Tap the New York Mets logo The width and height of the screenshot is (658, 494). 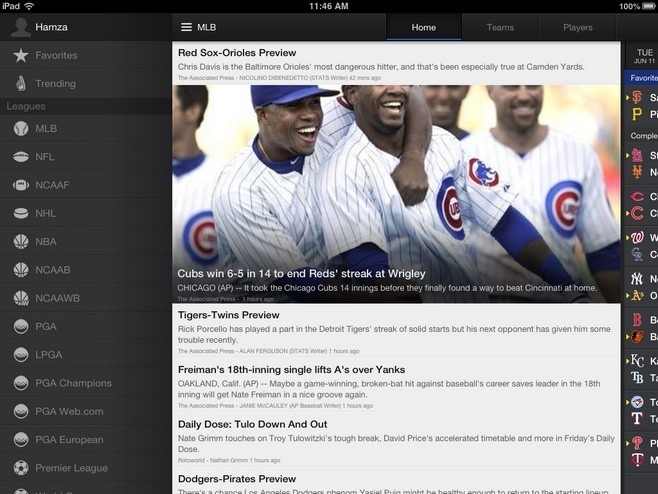click(x=637, y=172)
